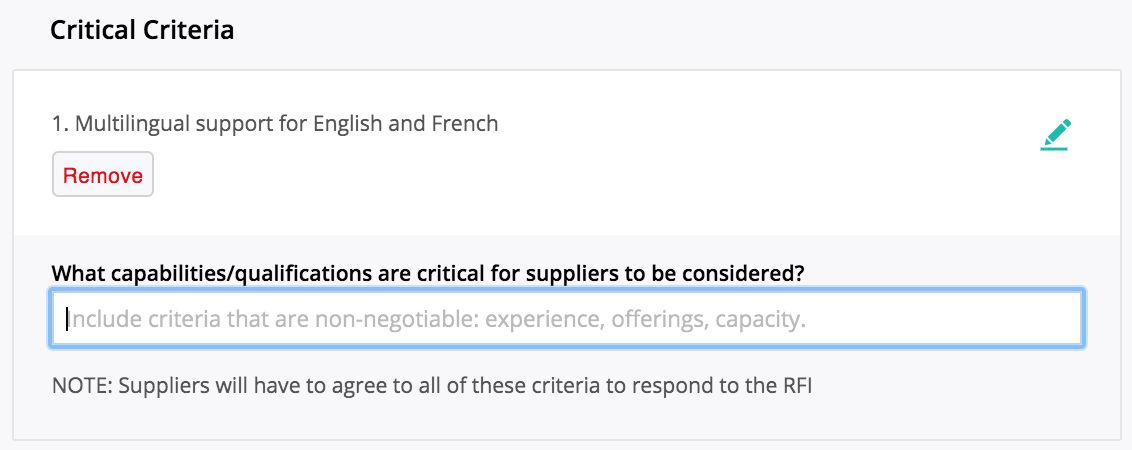This screenshot has width=1132, height=450.
Task: Click the word 'English' in the first criterion
Action: pyautogui.click(x=348, y=124)
